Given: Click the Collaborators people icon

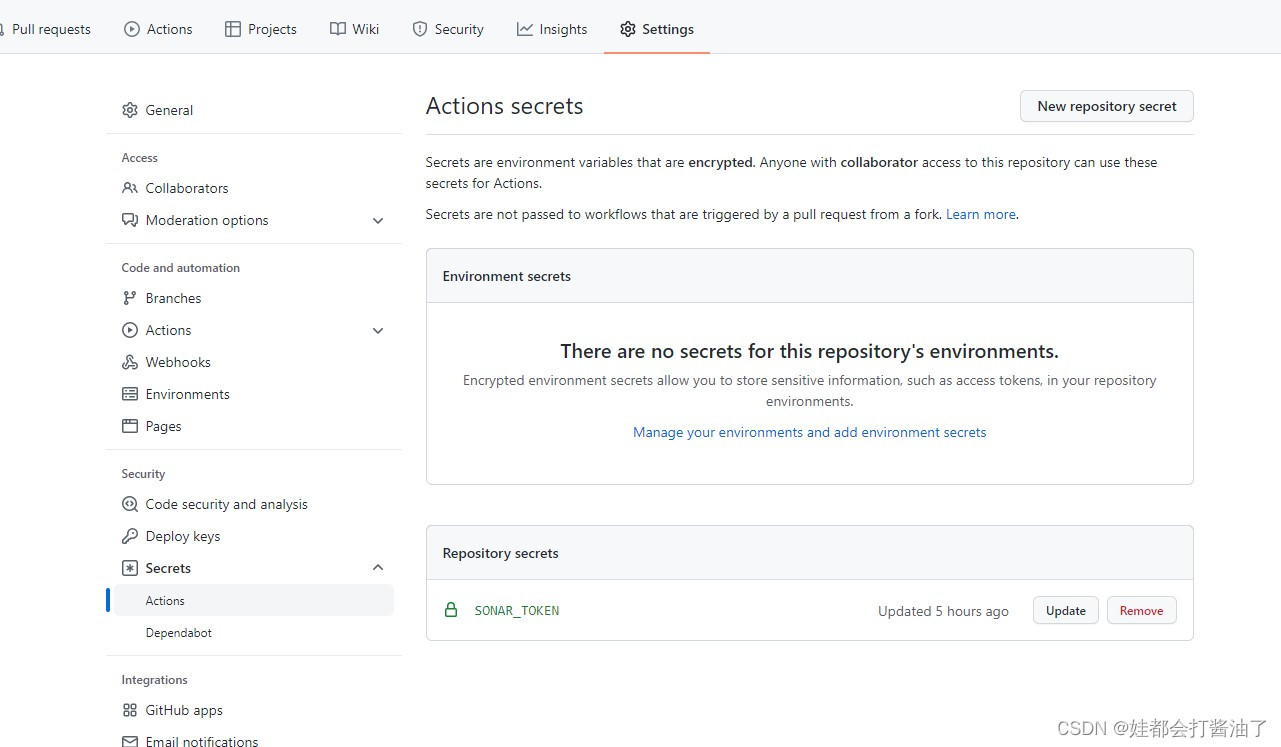Looking at the screenshot, I should (130, 188).
